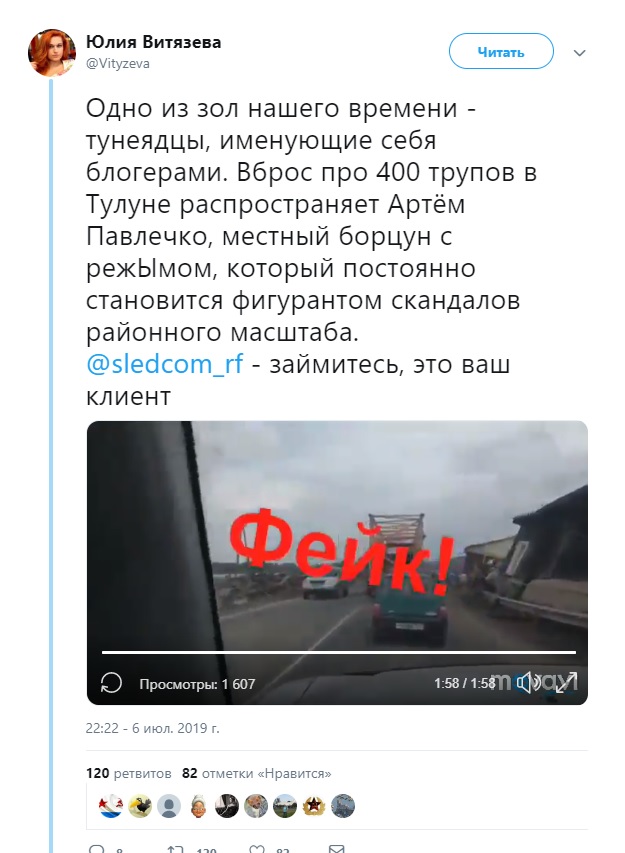Expand the tweet options chevron

click(x=580, y=53)
